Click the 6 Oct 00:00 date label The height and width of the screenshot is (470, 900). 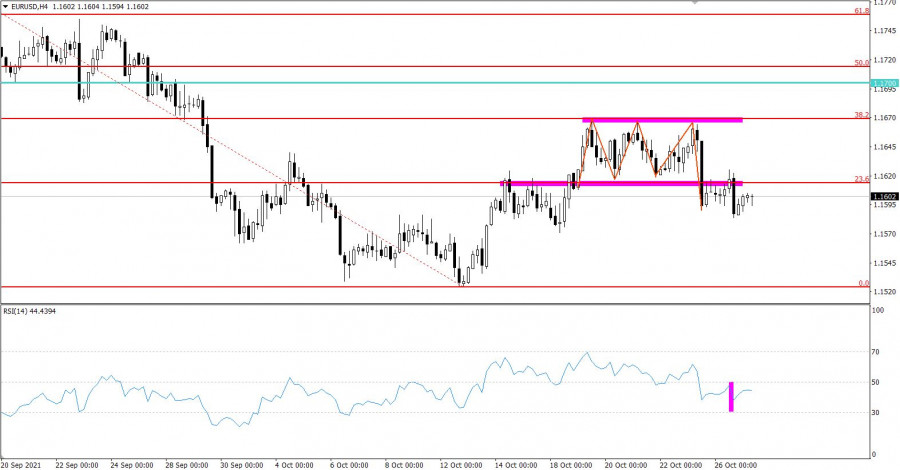pos(350,465)
